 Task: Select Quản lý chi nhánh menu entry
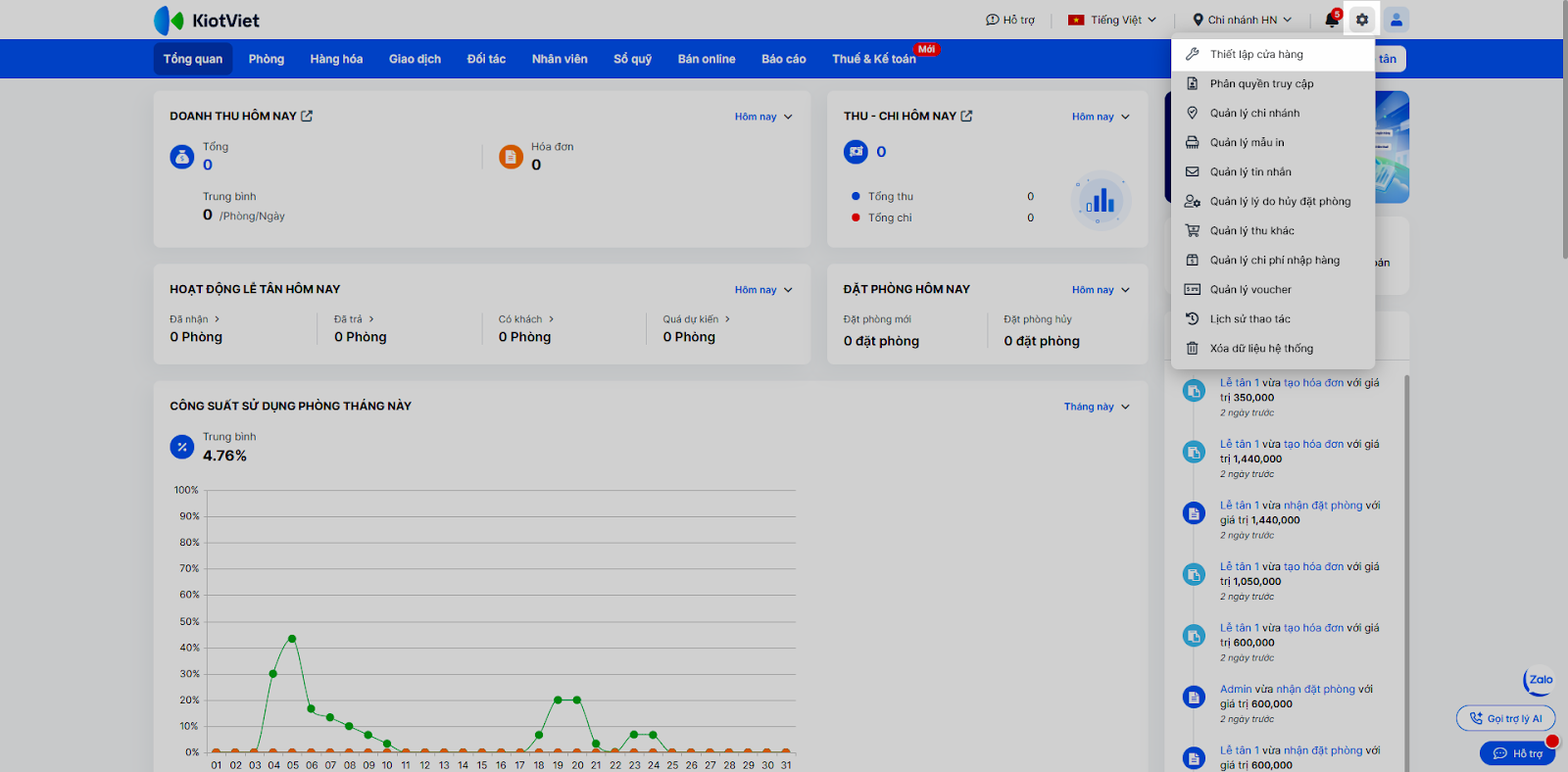click(1273, 113)
